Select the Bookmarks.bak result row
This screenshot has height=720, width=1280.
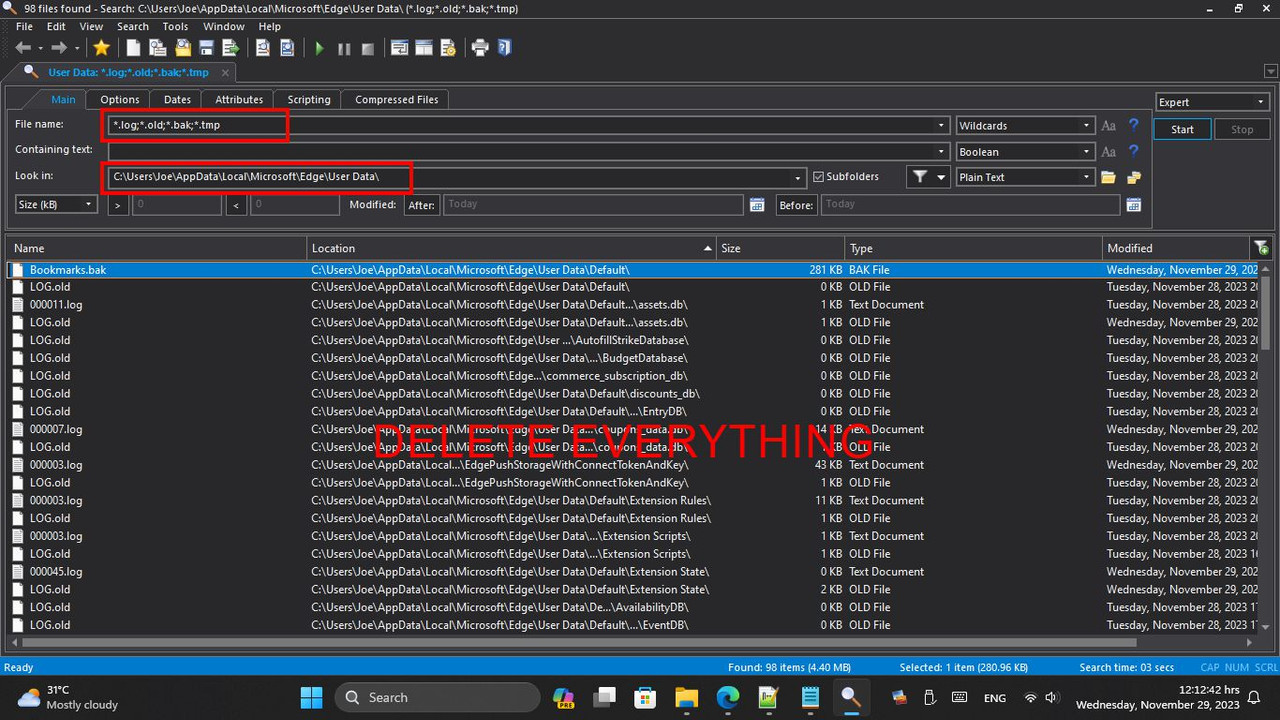631,270
